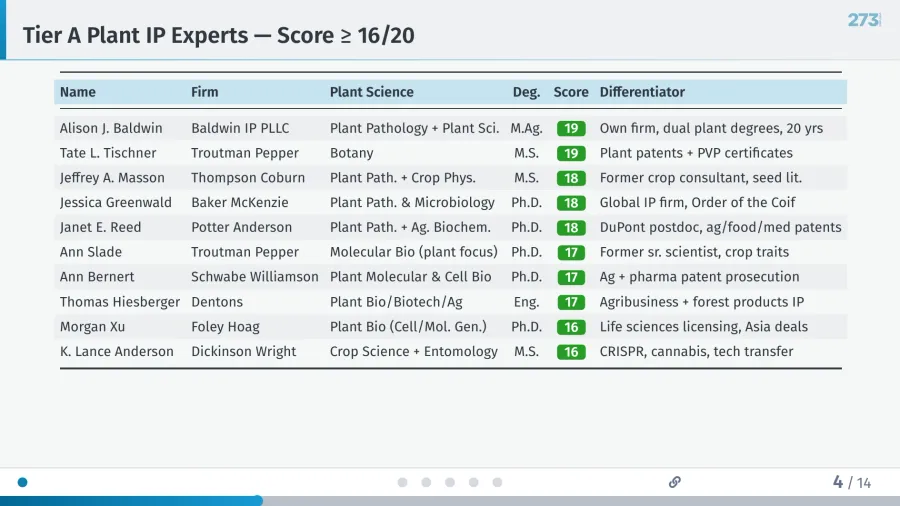Click the Firm column header

(205, 92)
